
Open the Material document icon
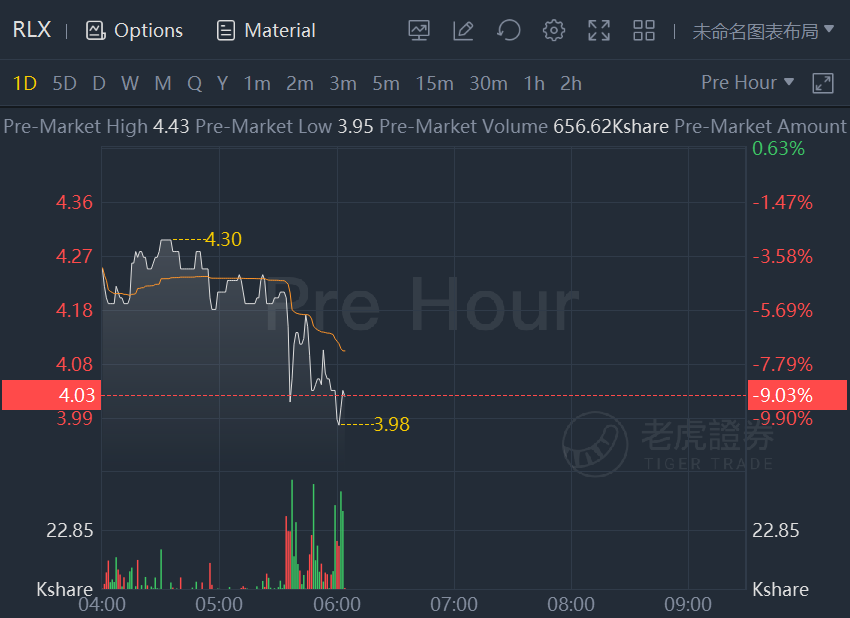(226, 30)
